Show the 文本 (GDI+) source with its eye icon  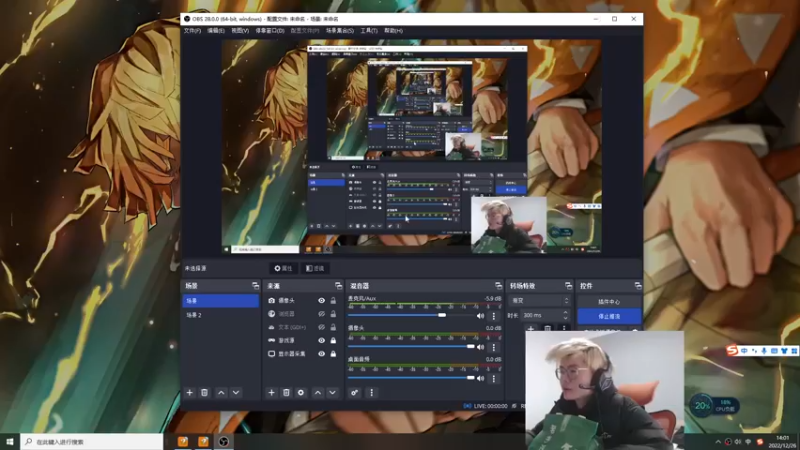[x=321, y=327]
